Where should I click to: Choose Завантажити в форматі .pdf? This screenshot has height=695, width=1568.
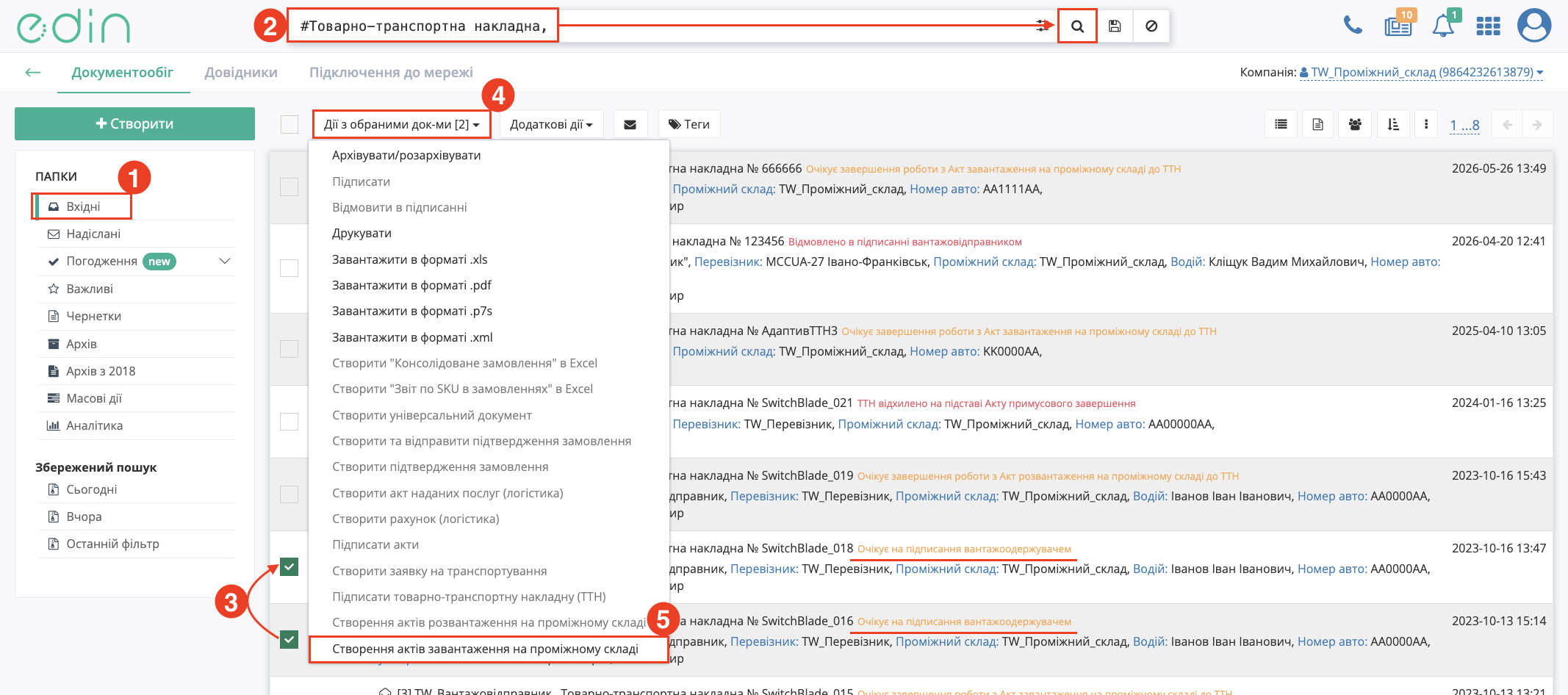411,285
